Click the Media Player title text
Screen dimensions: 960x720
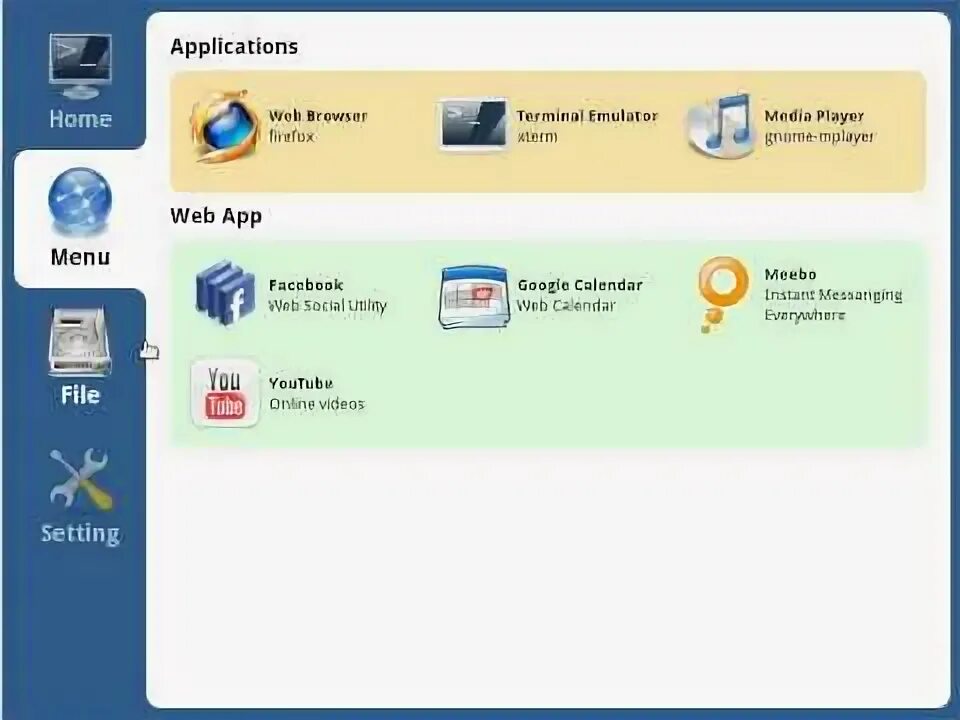click(x=814, y=116)
